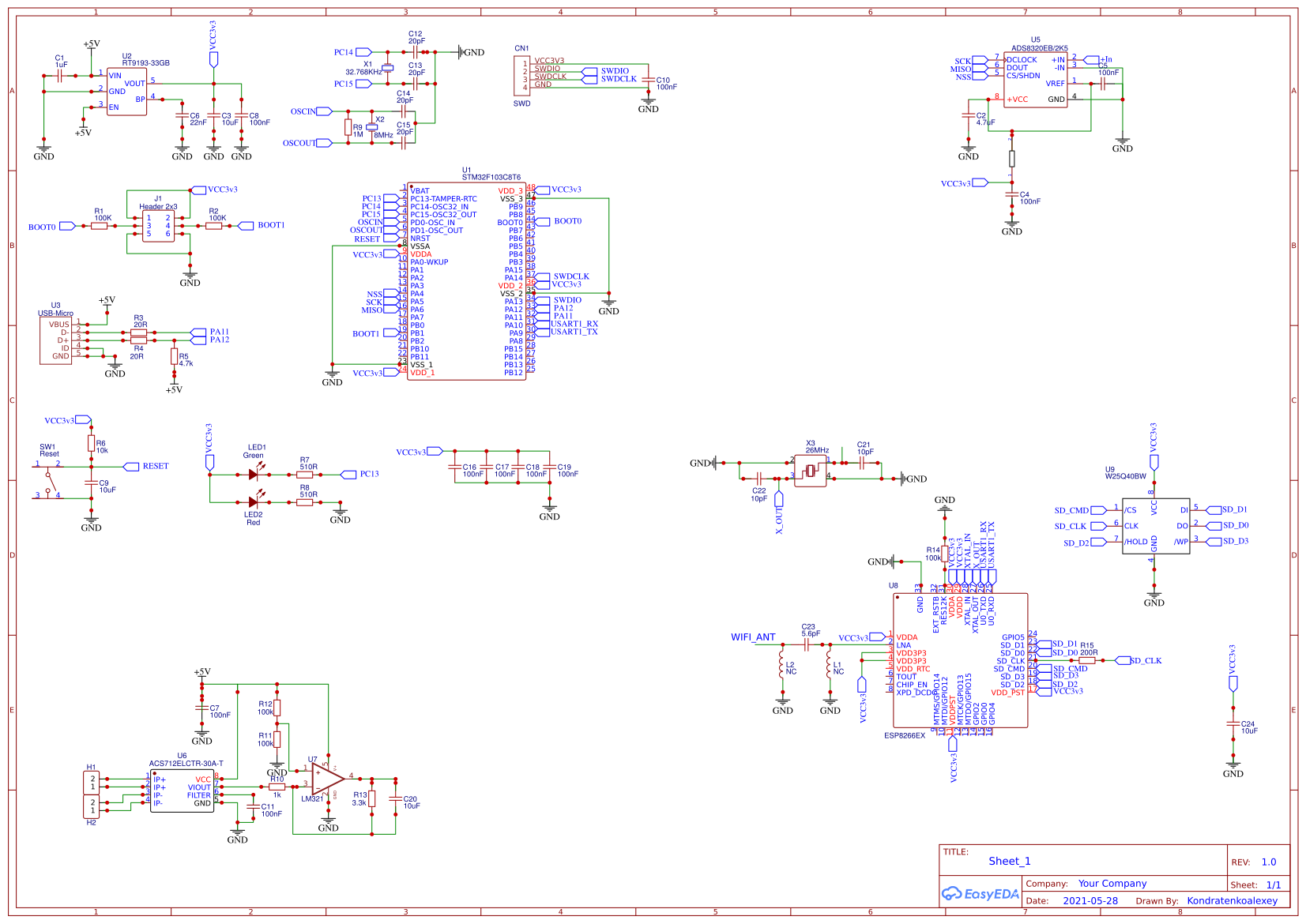
Task: Click the 'Your Company' company field
Action: tap(1112, 883)
